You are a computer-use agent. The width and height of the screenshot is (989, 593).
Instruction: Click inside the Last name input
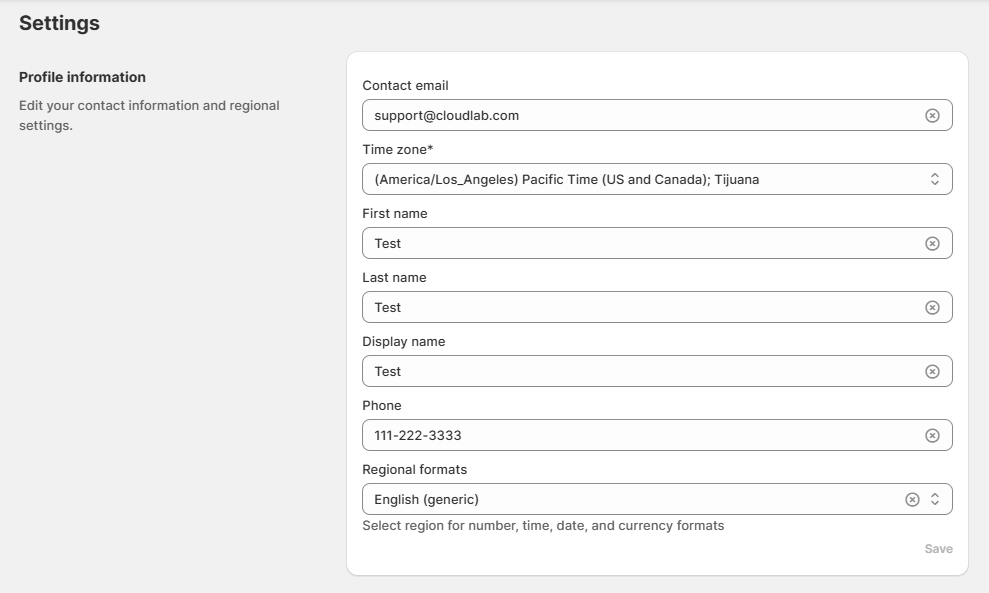[640, 307]
